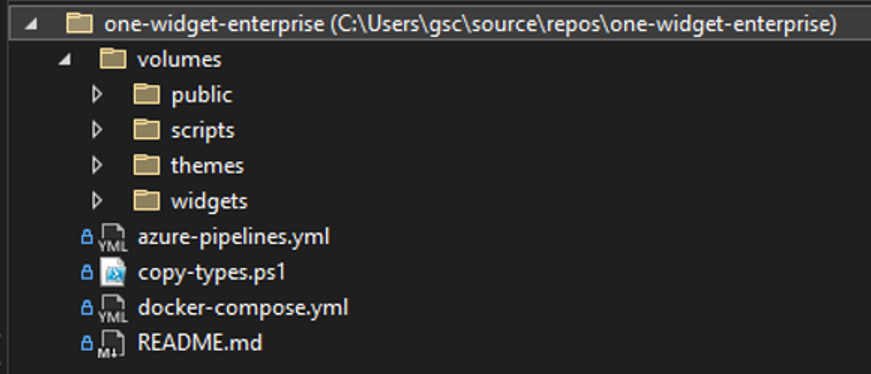Select the scripts folder label
The width and height of the screenshot is (871, 374).
pos(203,131)
